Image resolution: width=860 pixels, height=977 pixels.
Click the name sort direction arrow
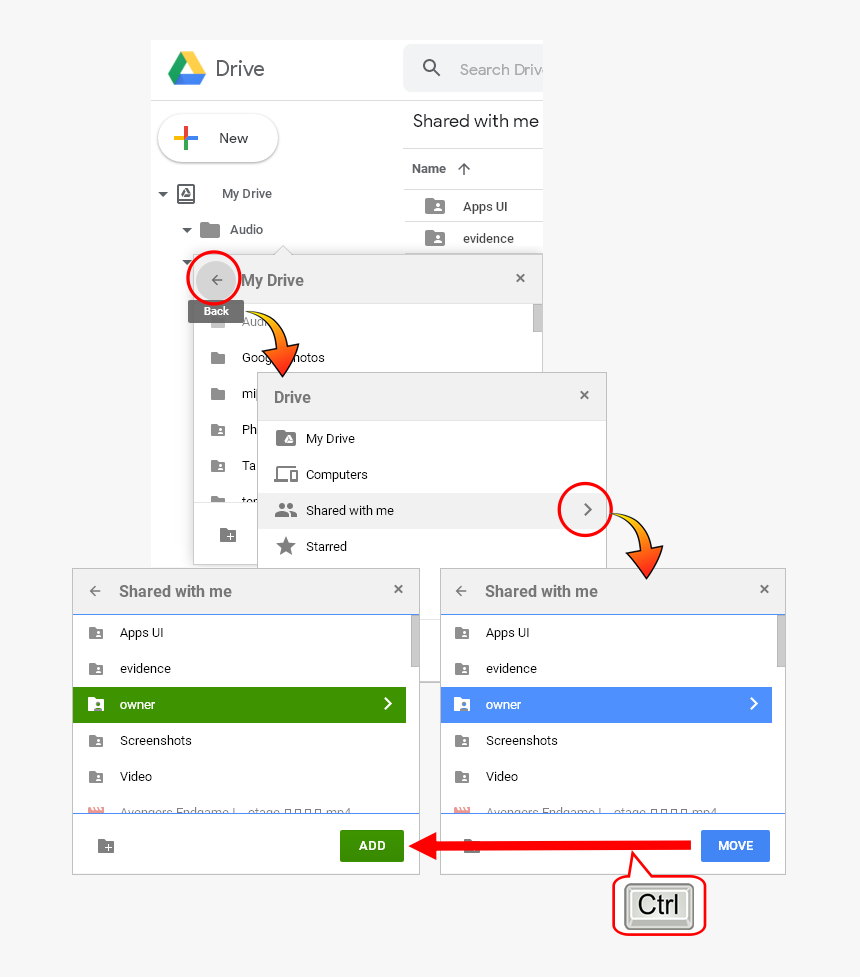(x=464, y=169)
